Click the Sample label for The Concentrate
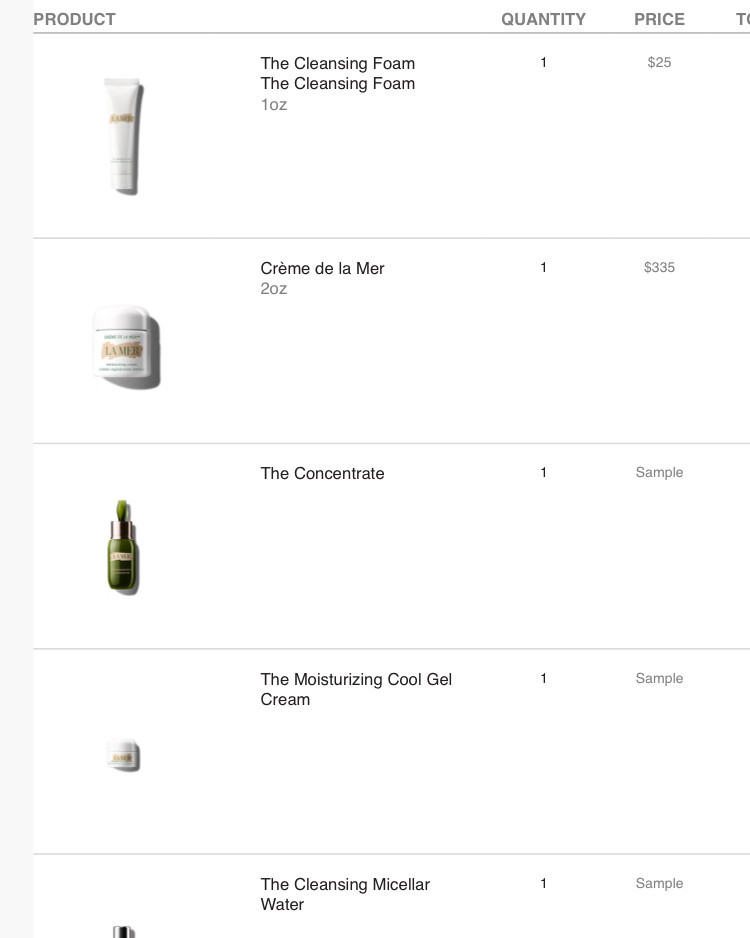The width and height of the screenshot is (750, 938). point(659,473)
